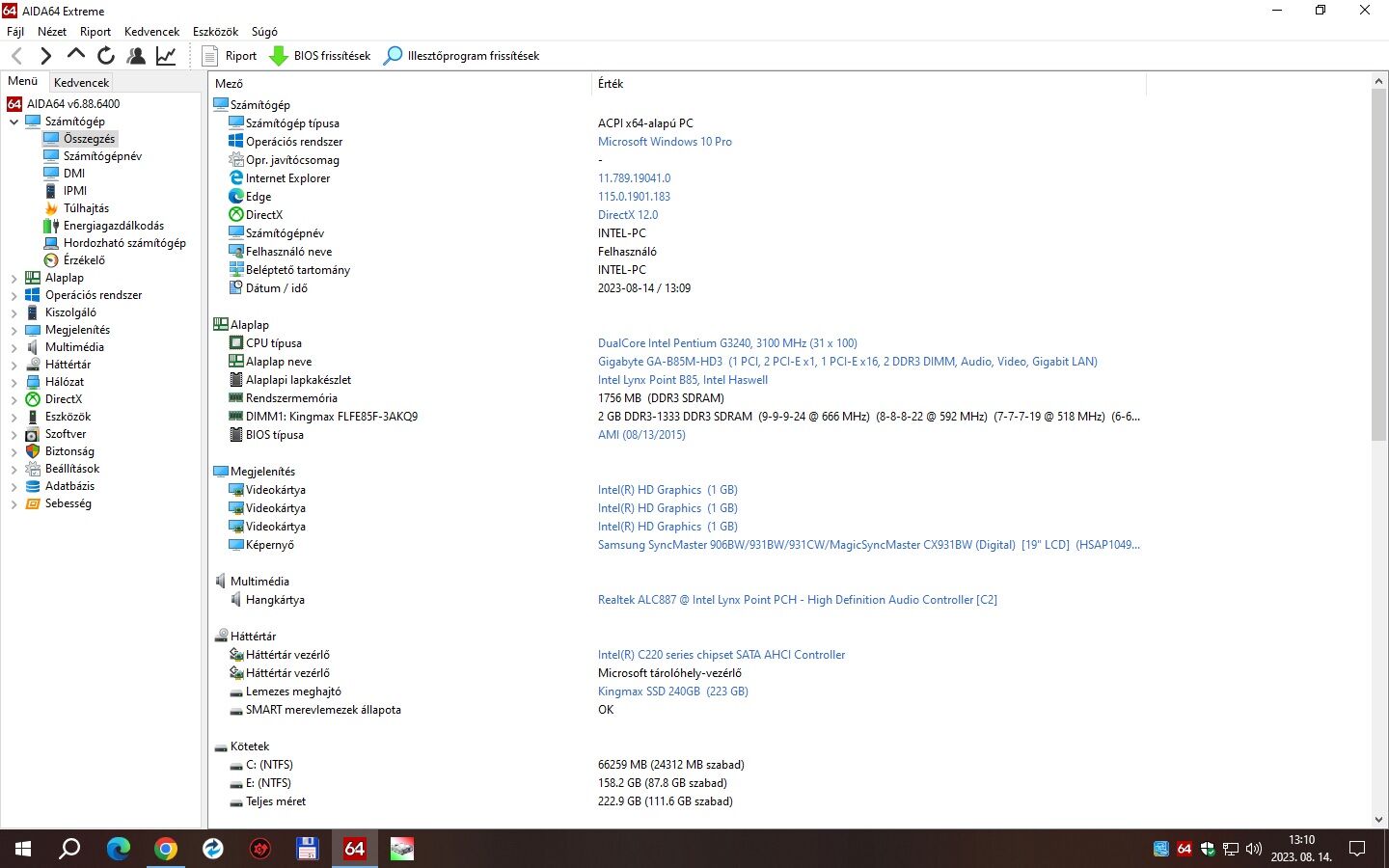Open Google Chrome from taskbar
The width and height of the screenshot is (1389, 868).
tap(166, 849)
